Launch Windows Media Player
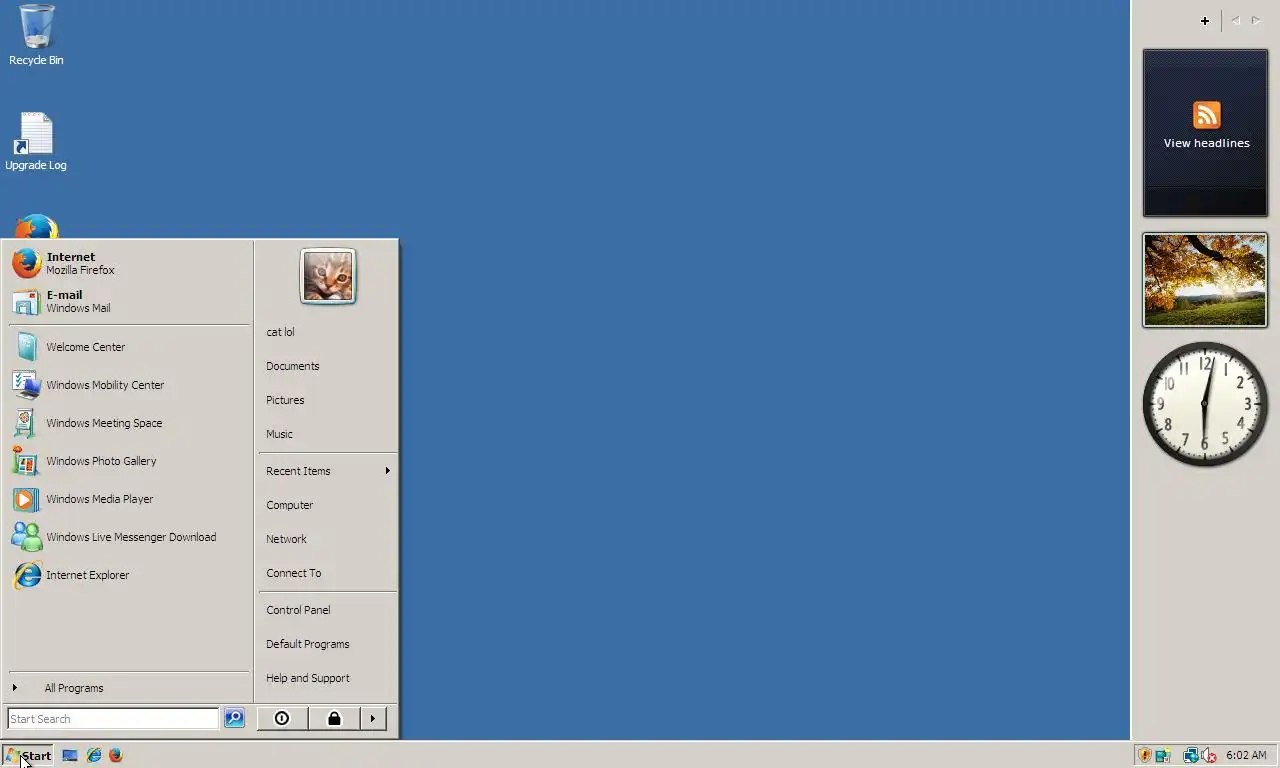The width and height of the screenshot is (1280, 768). (128, 499)
